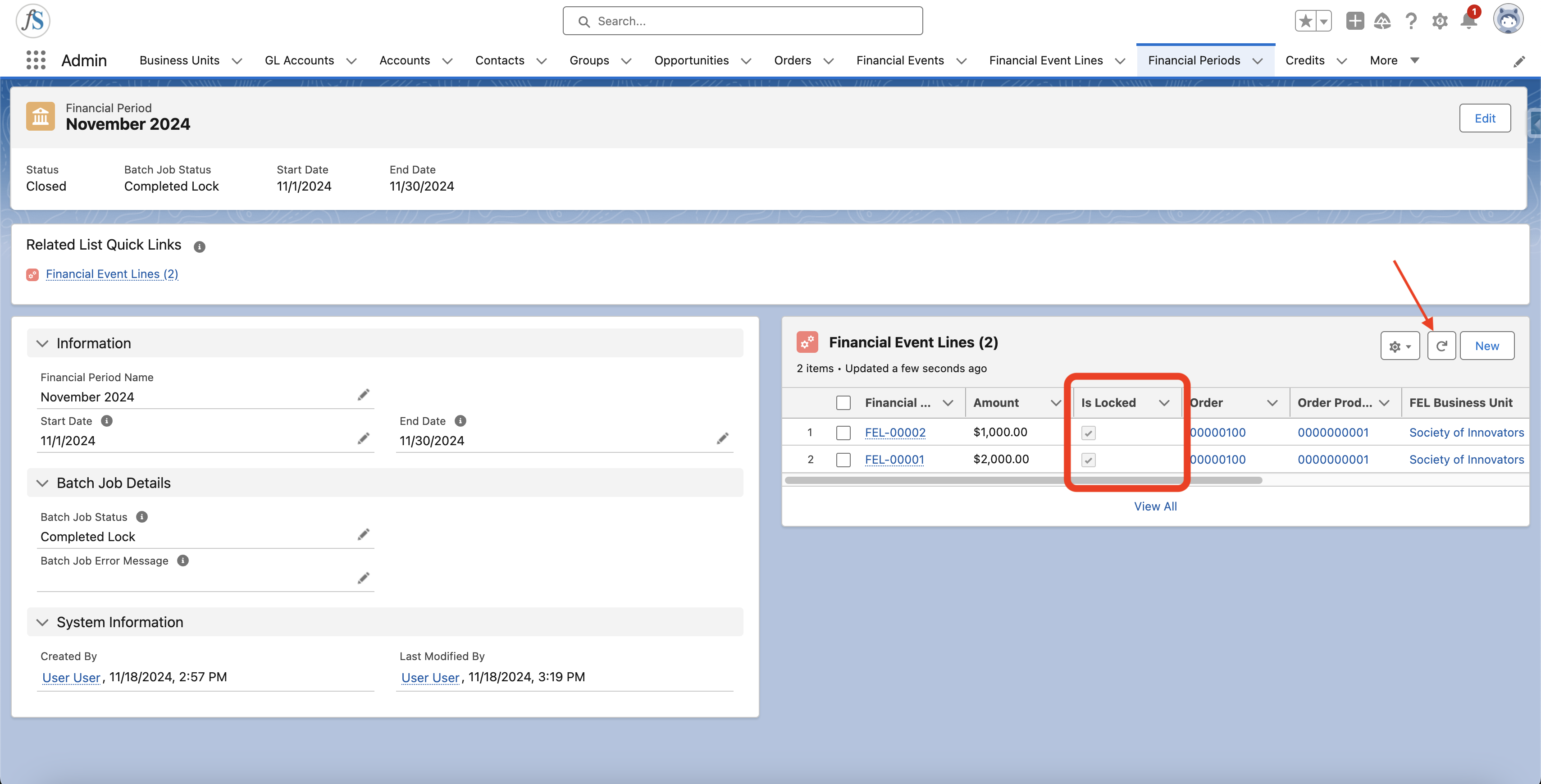Open the user profile avatar
The image size is (1541, 784).
click(1508, 19)
